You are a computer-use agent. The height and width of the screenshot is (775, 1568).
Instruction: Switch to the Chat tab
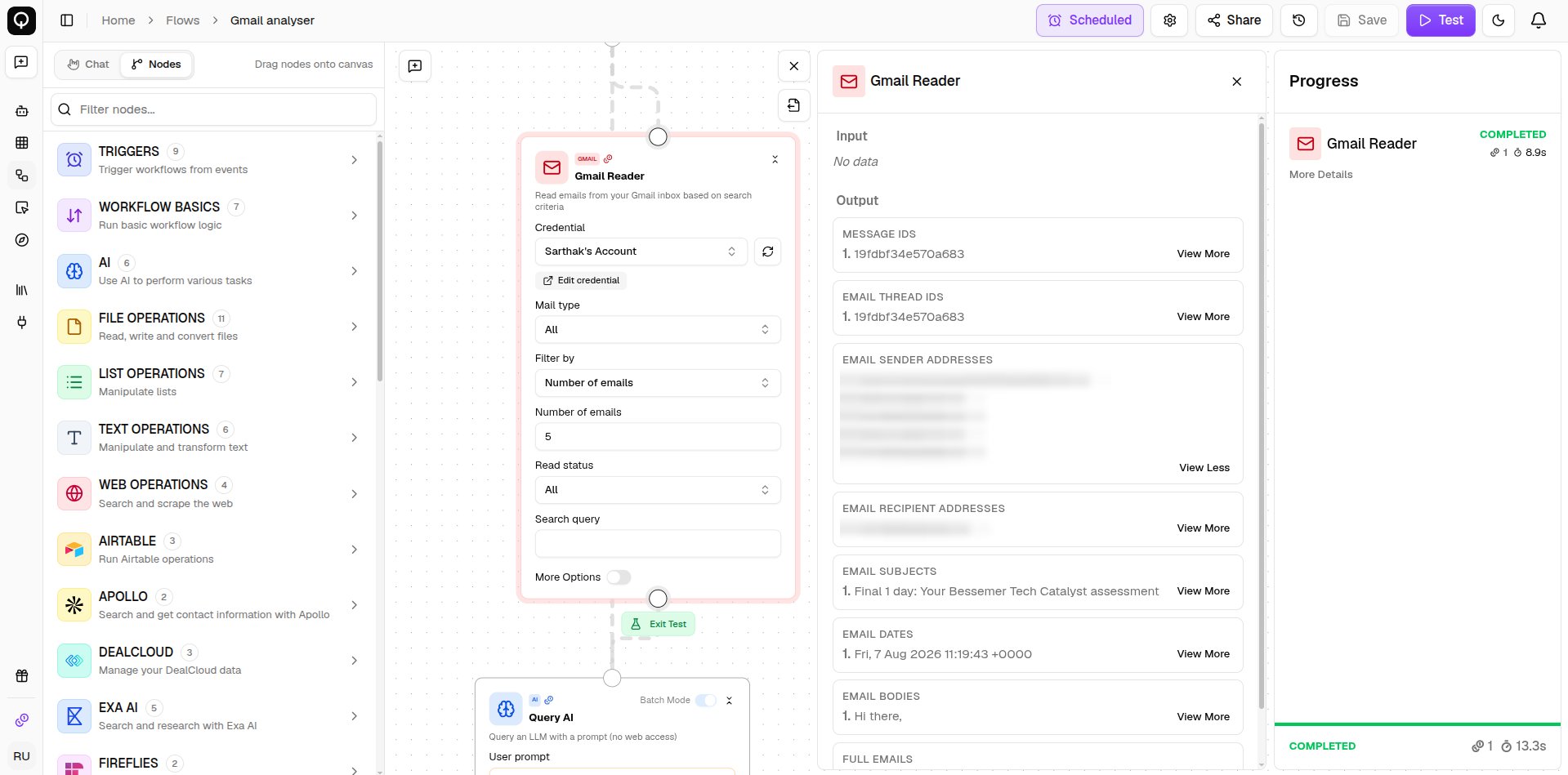(88, 65)
